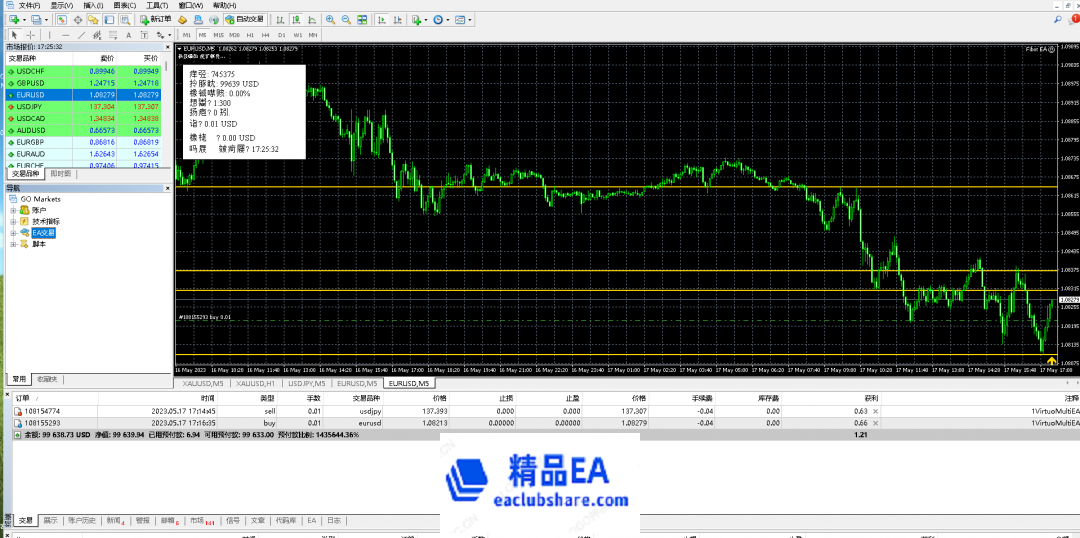
Task: Open the periodicity clock dropdown arrow
Action: click(x=449, y=19)
